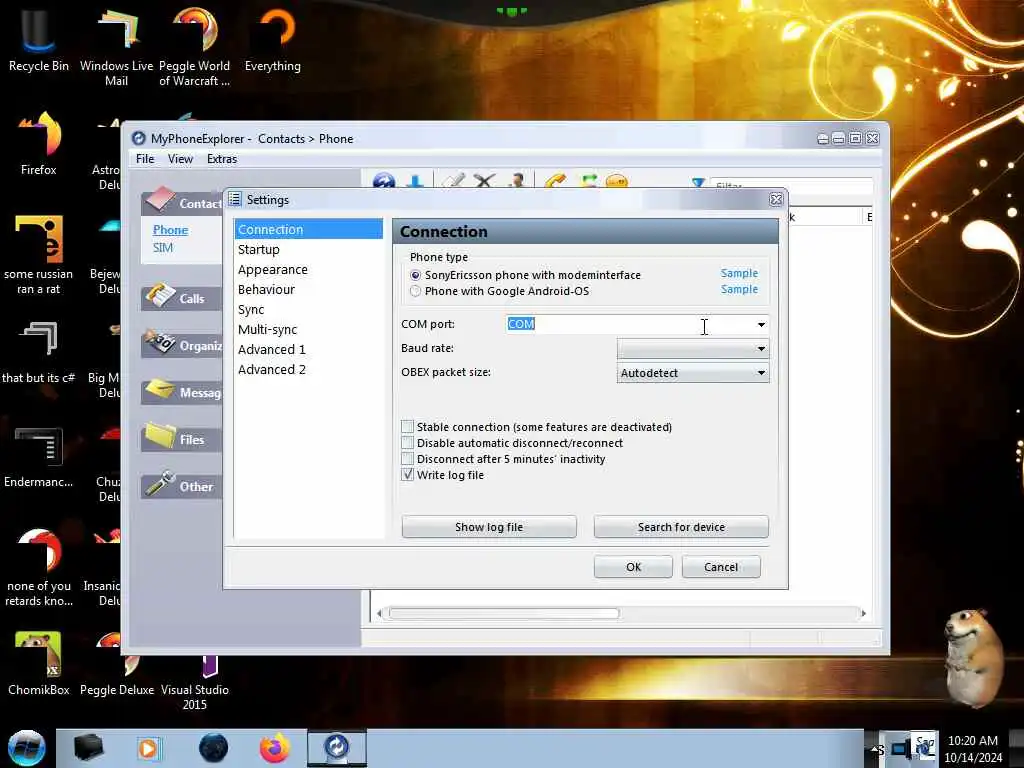
Task: Click the horizontal scrollbar thumb in contact list
Action: [504, 613]
